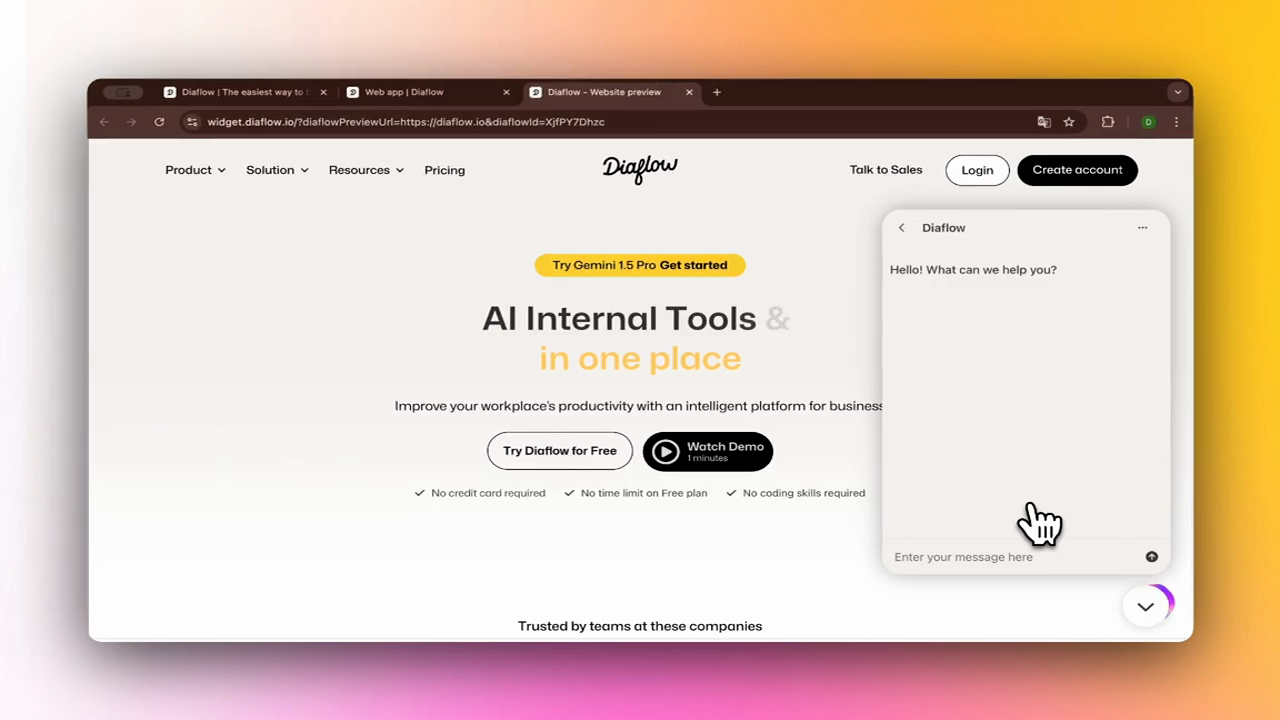Click the browser forward arrow
1280x720 pixels.
[x=131, y=122]
